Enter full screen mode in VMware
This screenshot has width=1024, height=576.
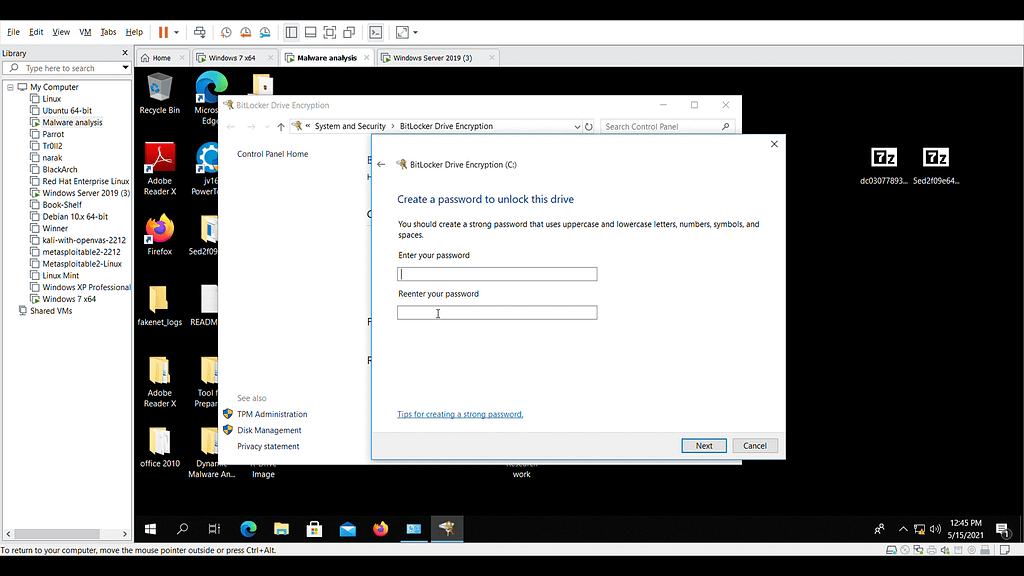(330, 32)
